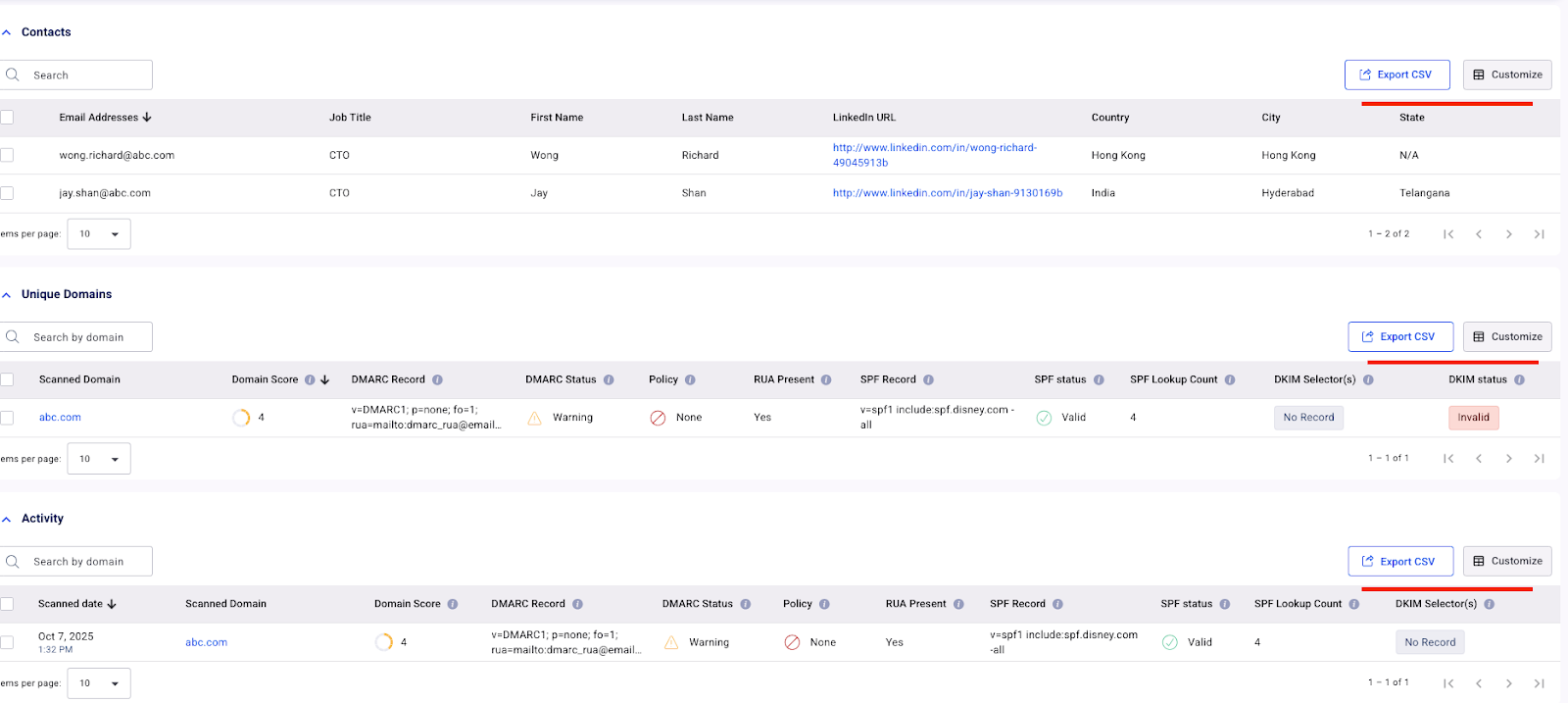Click the Job Title column header
The image size is (1568, 703).
pos(350,118)
